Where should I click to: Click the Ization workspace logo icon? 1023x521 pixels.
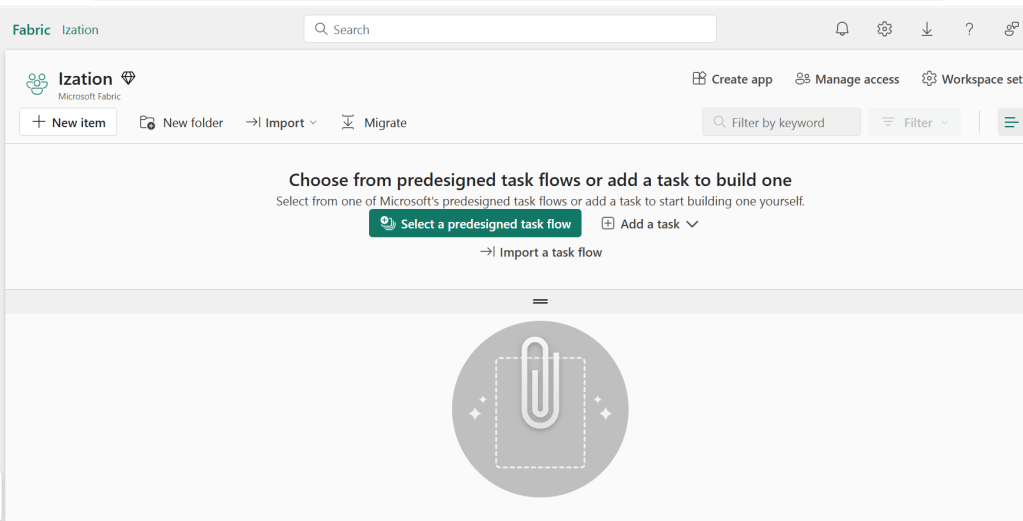coord(37,84)
